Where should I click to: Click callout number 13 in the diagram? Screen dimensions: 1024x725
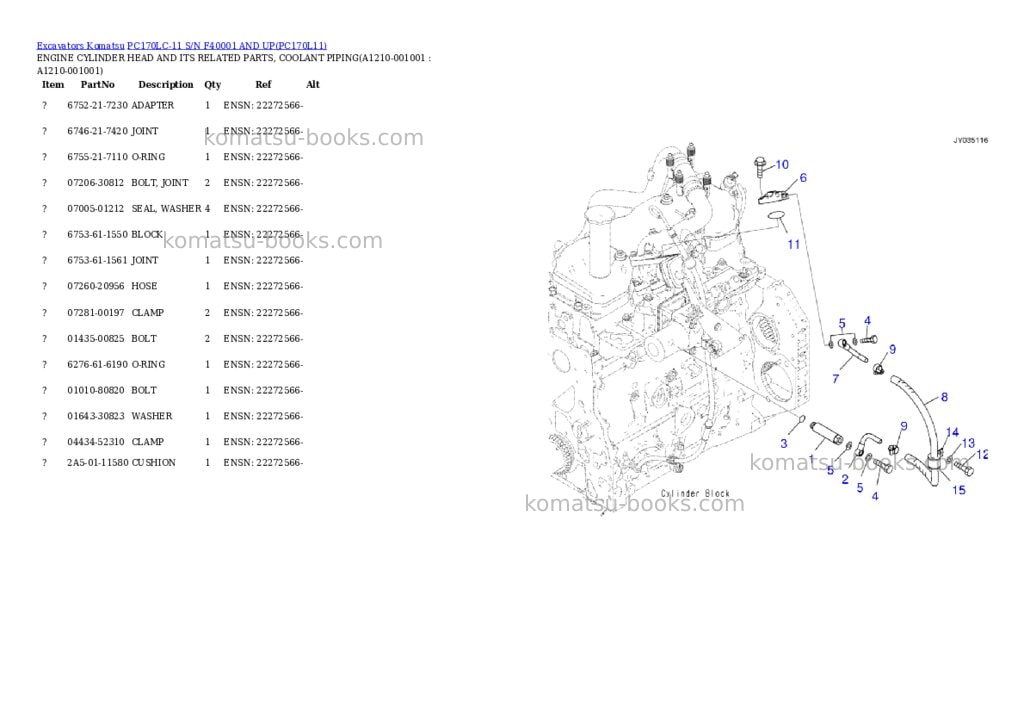(x=968, y=443)
